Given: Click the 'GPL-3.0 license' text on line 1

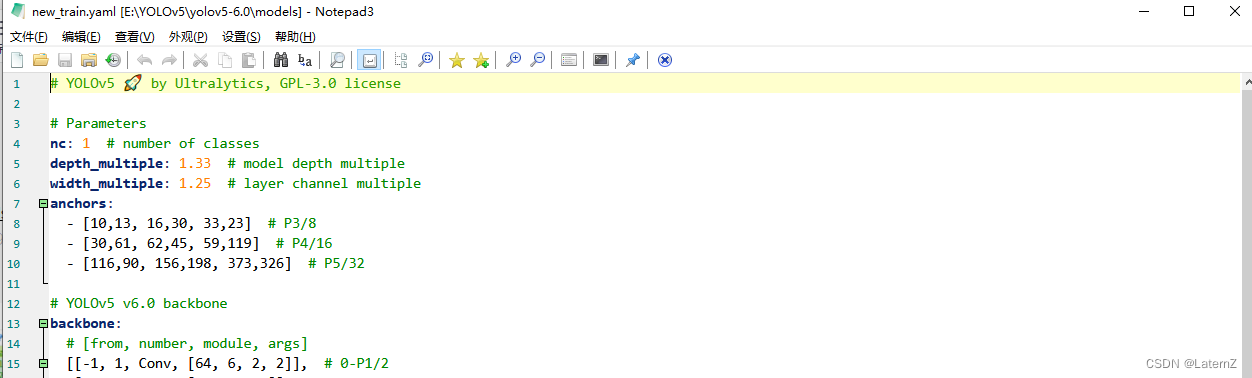Looking at the screenshot, I should 339,84.
